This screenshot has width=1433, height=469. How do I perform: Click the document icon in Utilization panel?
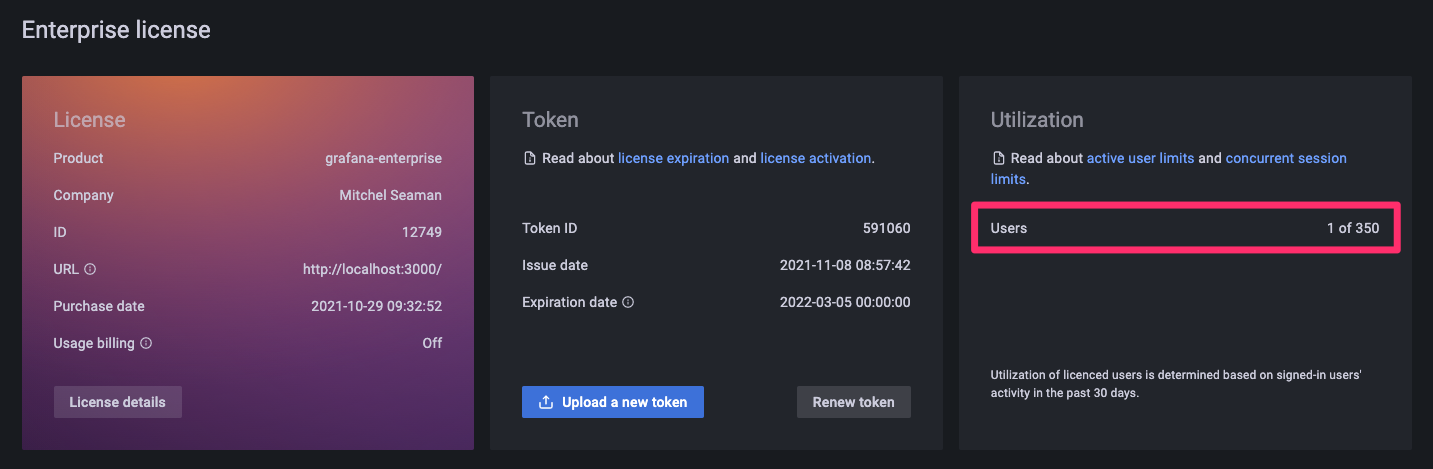[998, 159]
